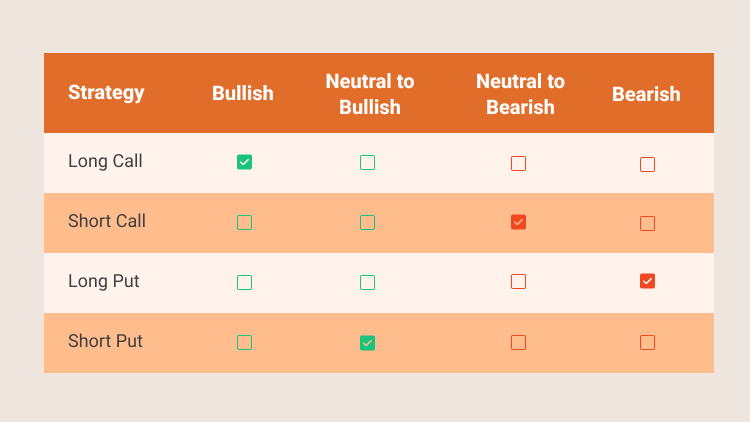The height and width of the screenshot is (422, 750).
Task: Uncheck the Long Put Bearish checkbox
Action: pyautogui.click(x=647, y=281)
